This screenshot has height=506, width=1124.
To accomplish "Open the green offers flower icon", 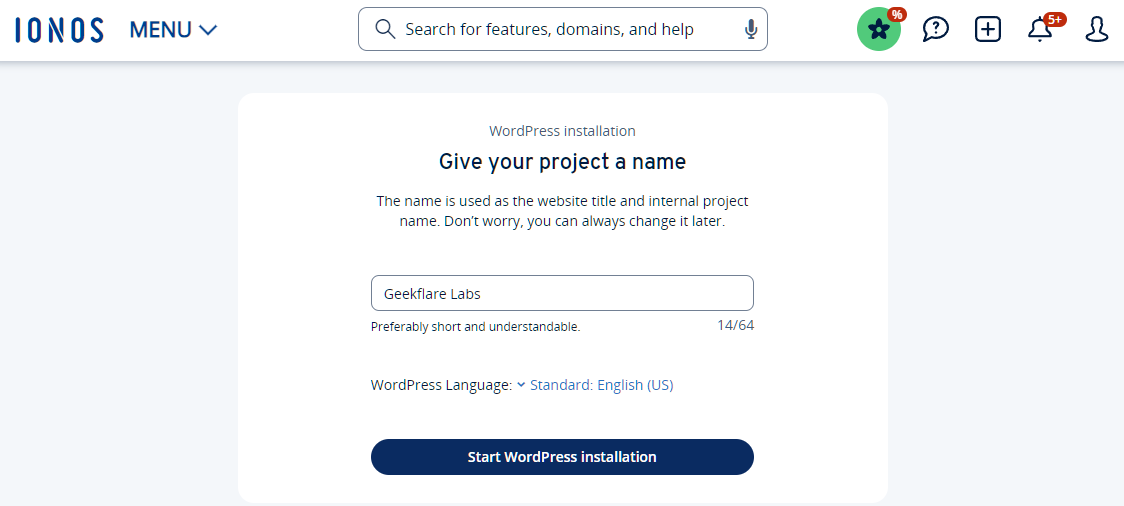I will point(879,29).
